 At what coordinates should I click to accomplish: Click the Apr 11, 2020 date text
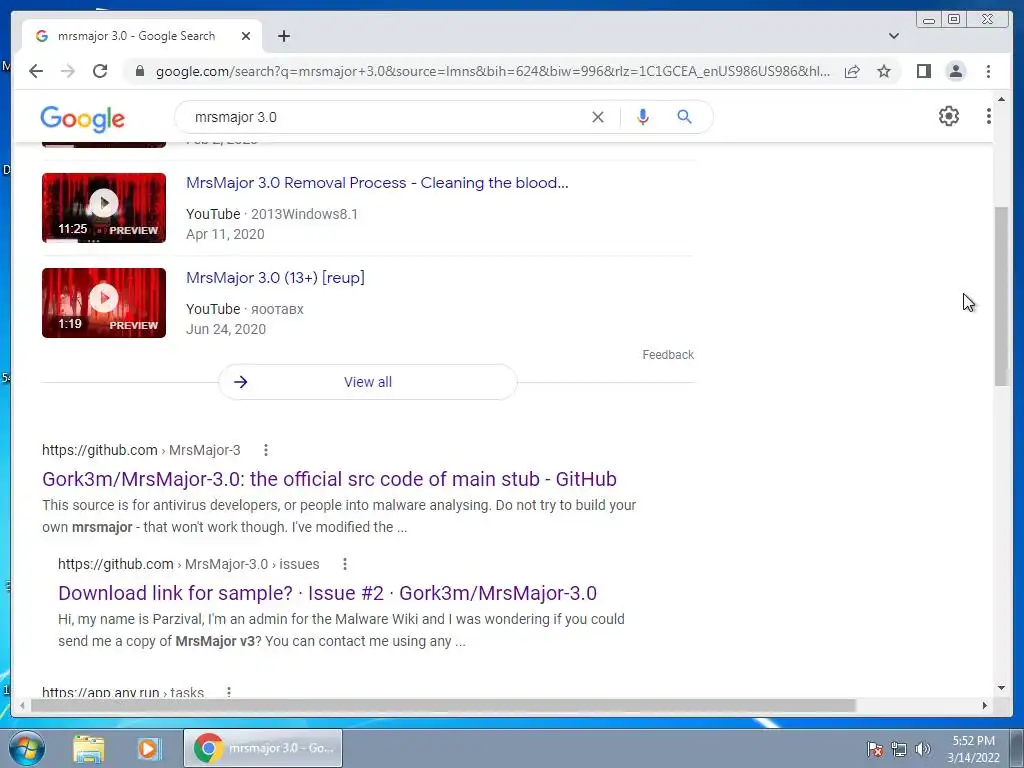[x=225, y=234]
